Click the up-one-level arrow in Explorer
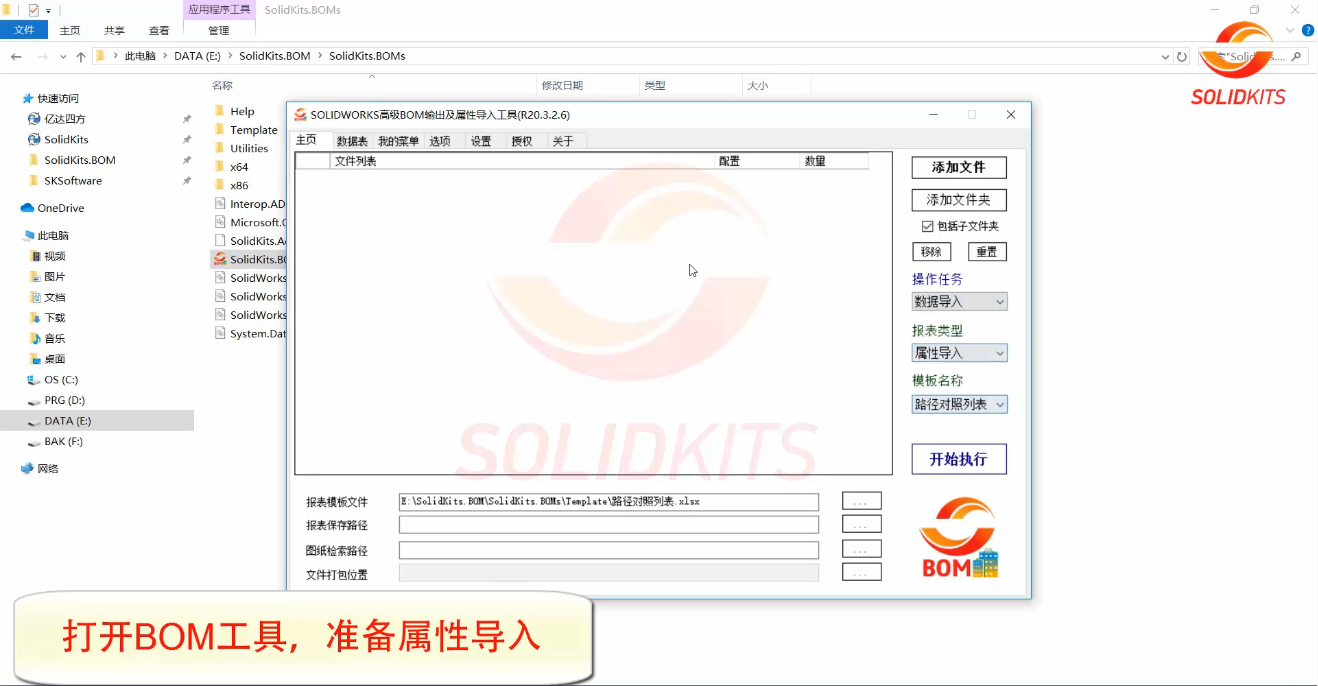Screen dimensions: 1318x686 81,57
